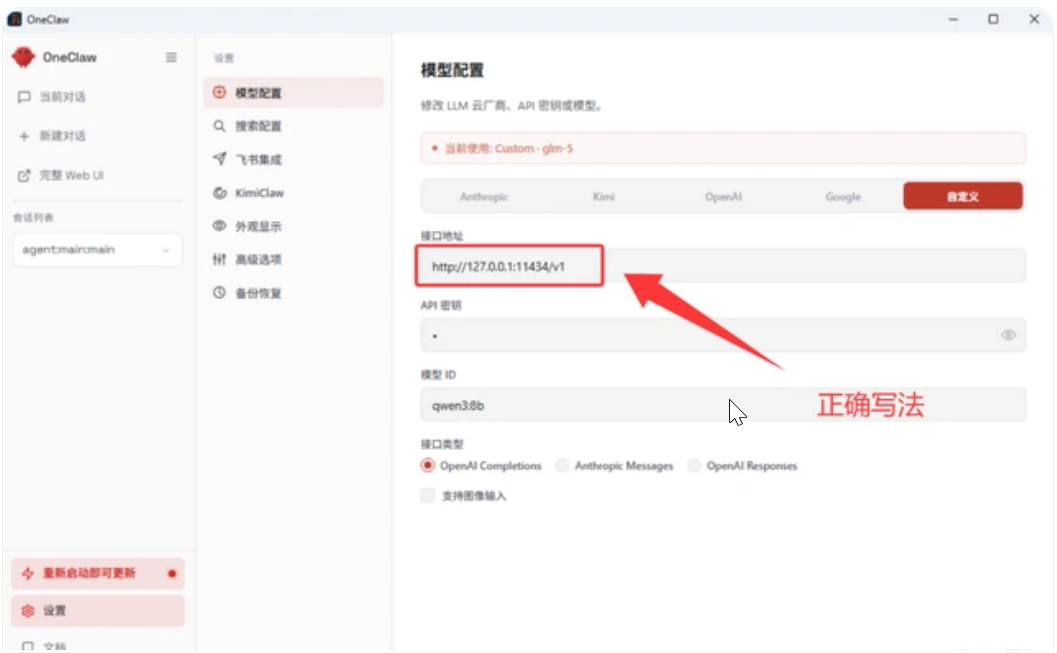Select OpenAI Responses radio button
This screenshot has height=653, width=1057.
click(694, 465)
